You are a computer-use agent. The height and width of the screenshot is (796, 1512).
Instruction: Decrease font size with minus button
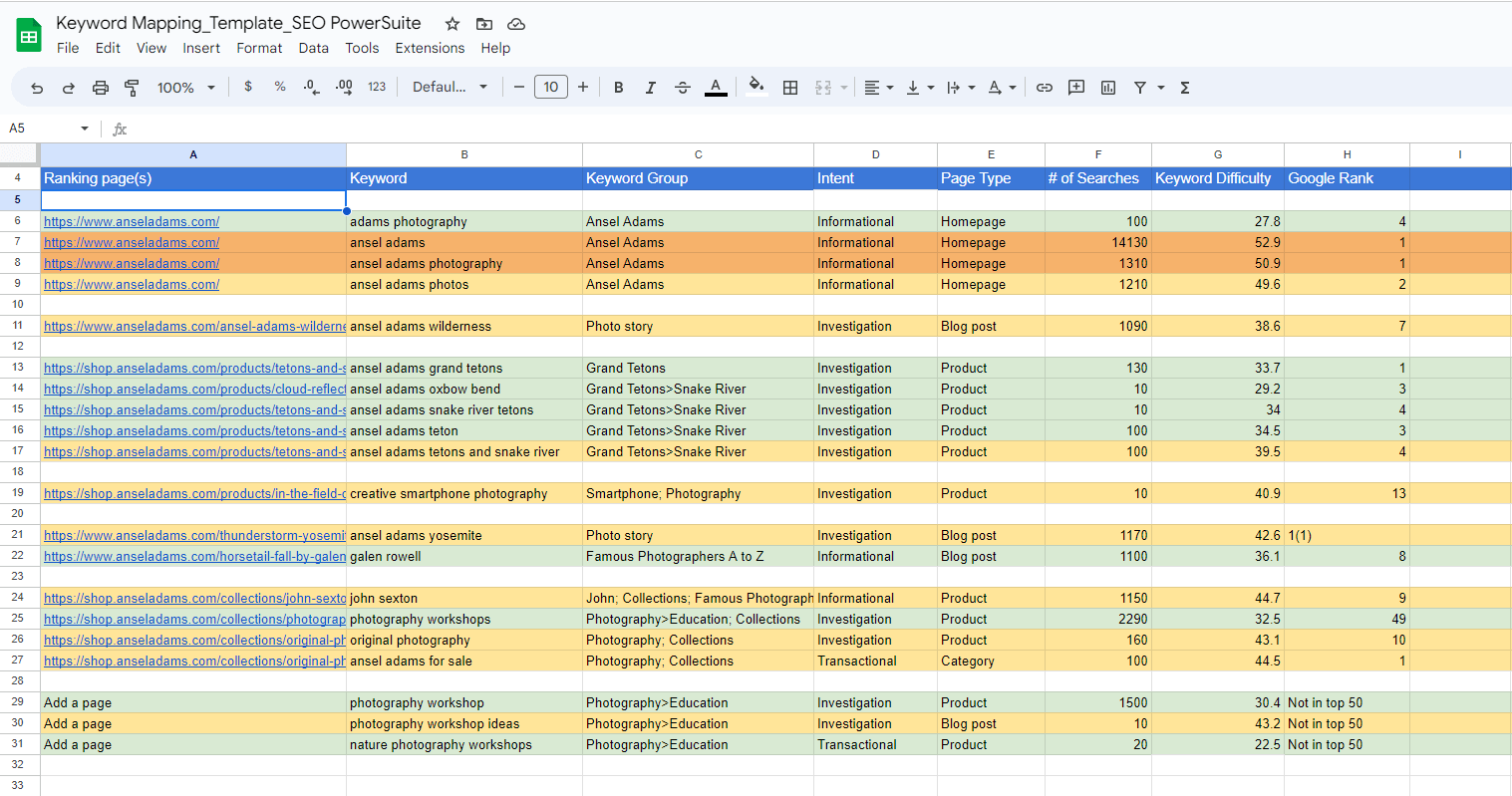click(x=519, y=87)
